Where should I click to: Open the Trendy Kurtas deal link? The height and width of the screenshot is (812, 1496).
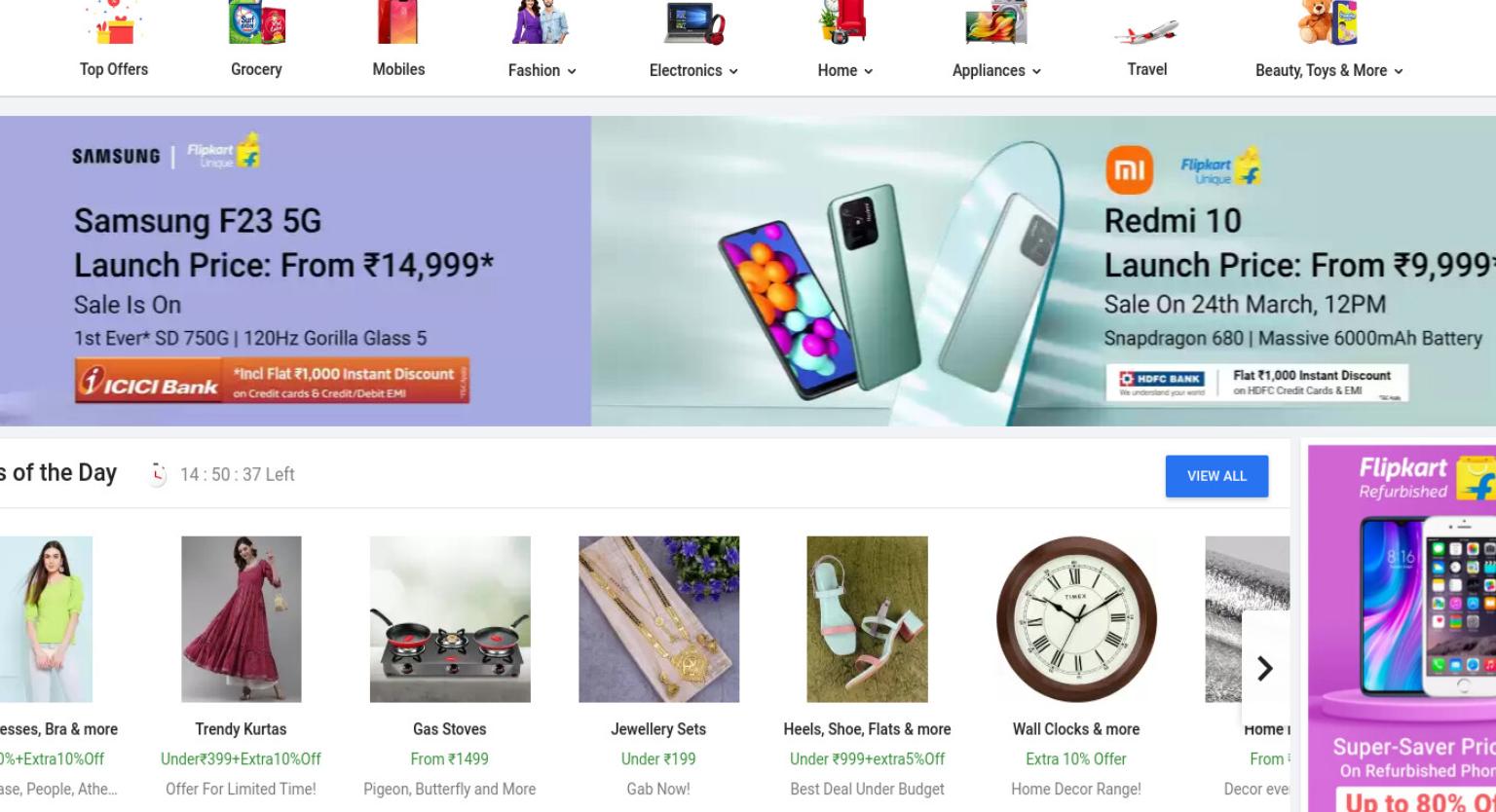coord(241,729)
